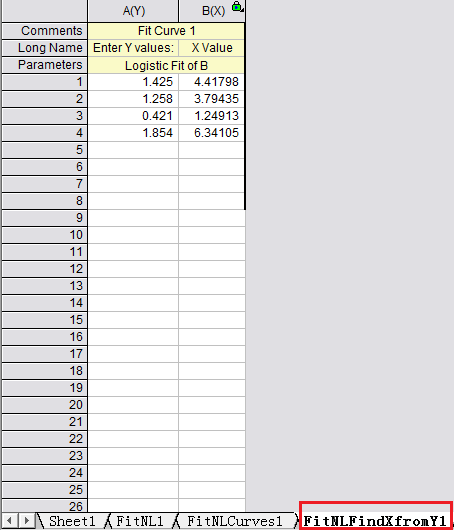Switch to the Sheet1 tab

(72, 521)
